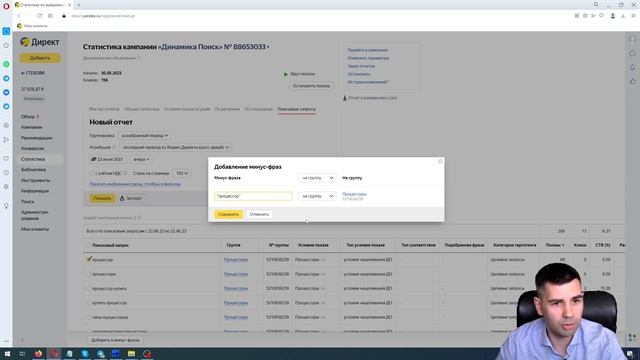This screenshot has height=360, width=640.
Task: Open Telegram in the Opera sidebar
Action: (6, 78)
